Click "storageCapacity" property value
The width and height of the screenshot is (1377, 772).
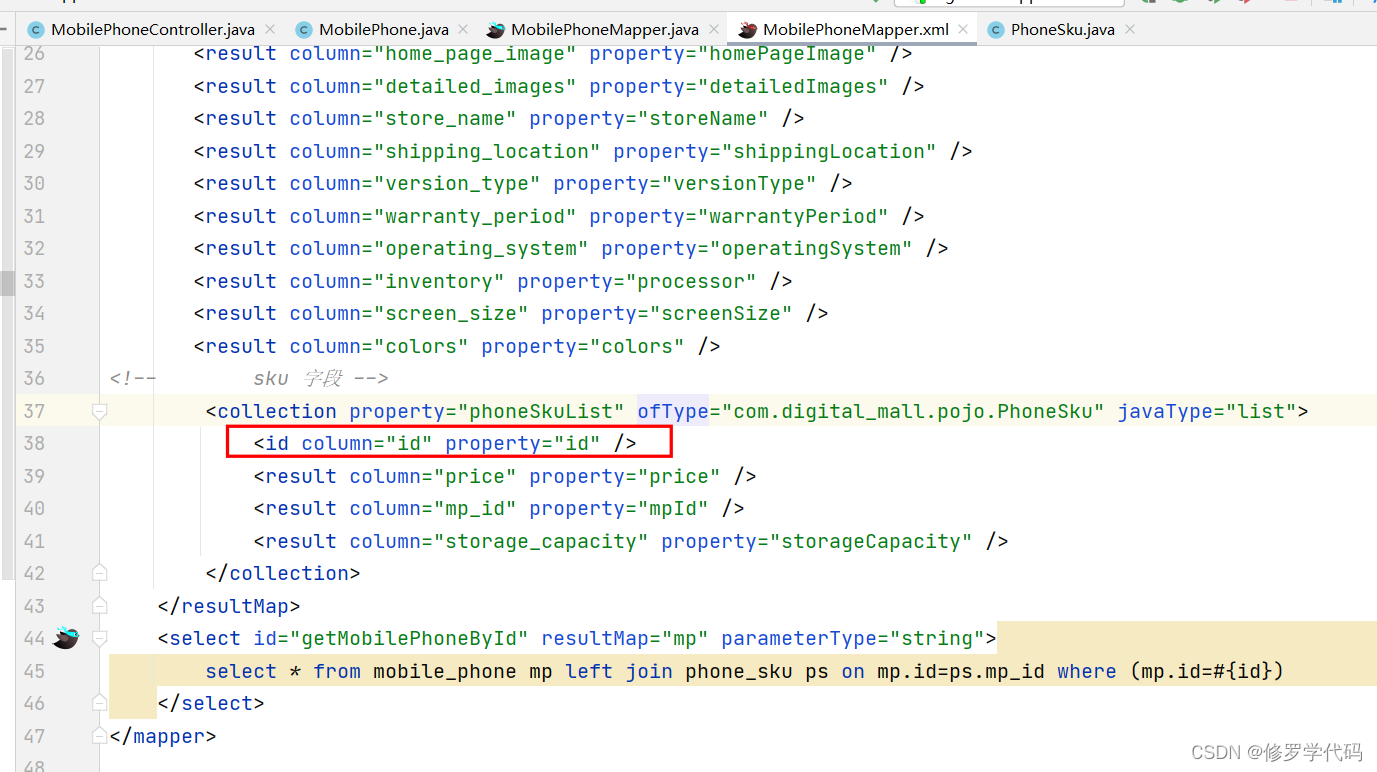click(x=871, y=541)
